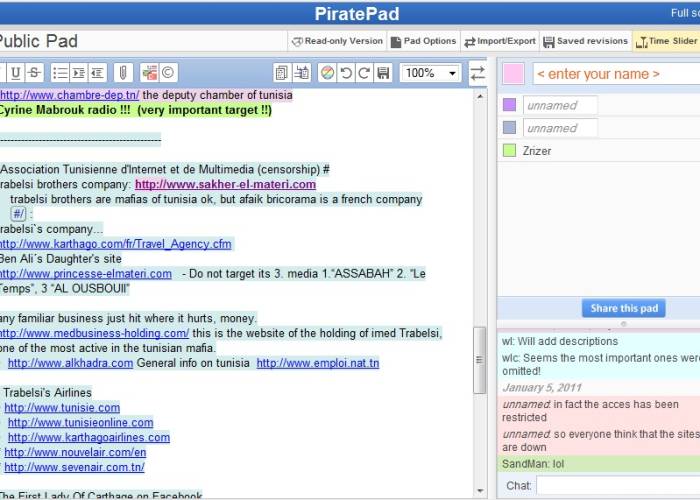This screenshot has width=700, height=500.
Task: Click the Full screen link in header
Action: tap(685, 13)
